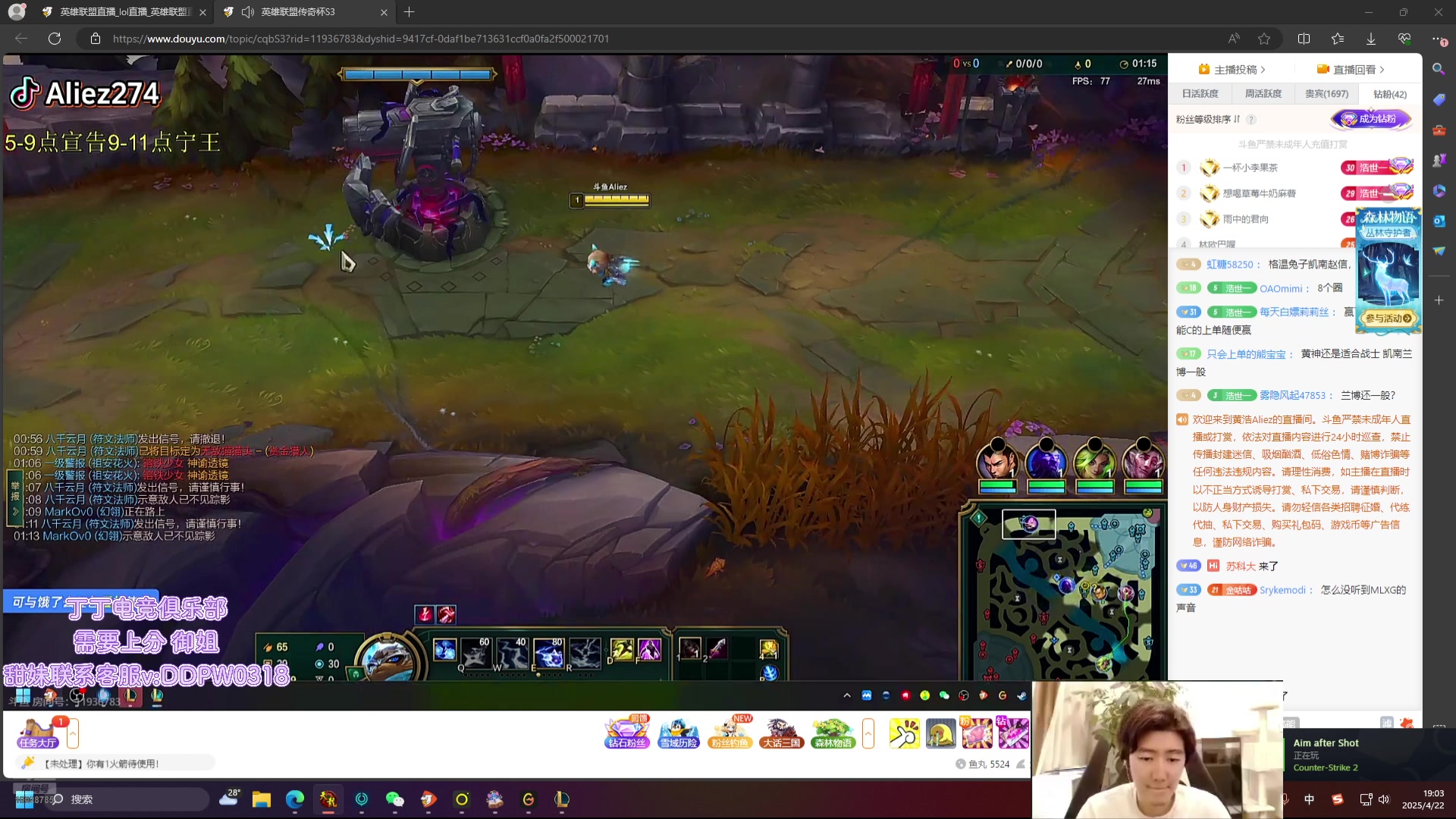Open WeChat from the taskbar
The image size is (1456, 819).
point(394,799)
